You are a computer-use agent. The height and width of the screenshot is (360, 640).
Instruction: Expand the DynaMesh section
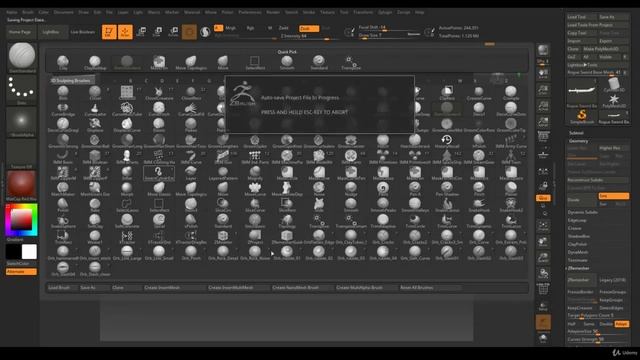pos(578,252)
